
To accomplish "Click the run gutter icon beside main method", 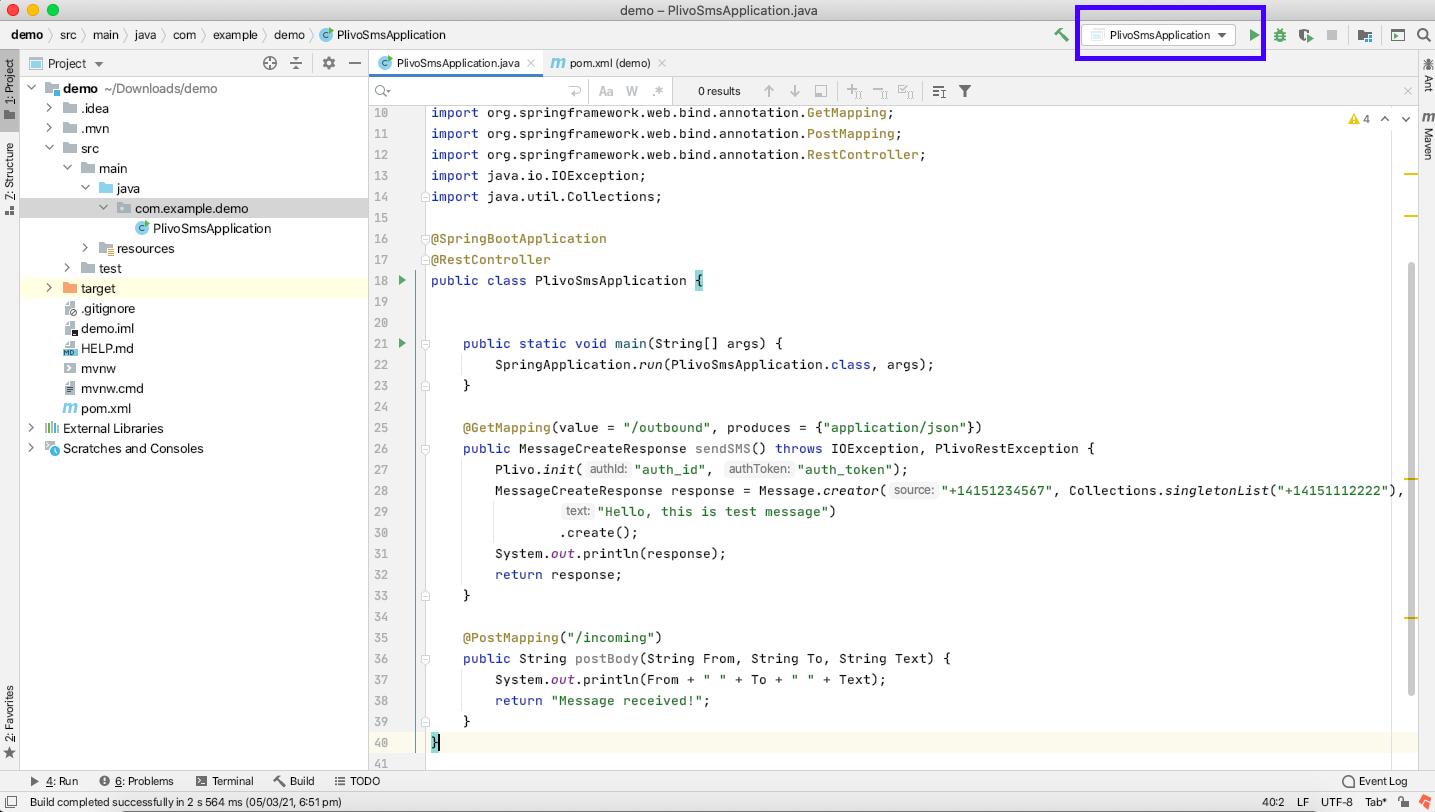I will point(402,343).
